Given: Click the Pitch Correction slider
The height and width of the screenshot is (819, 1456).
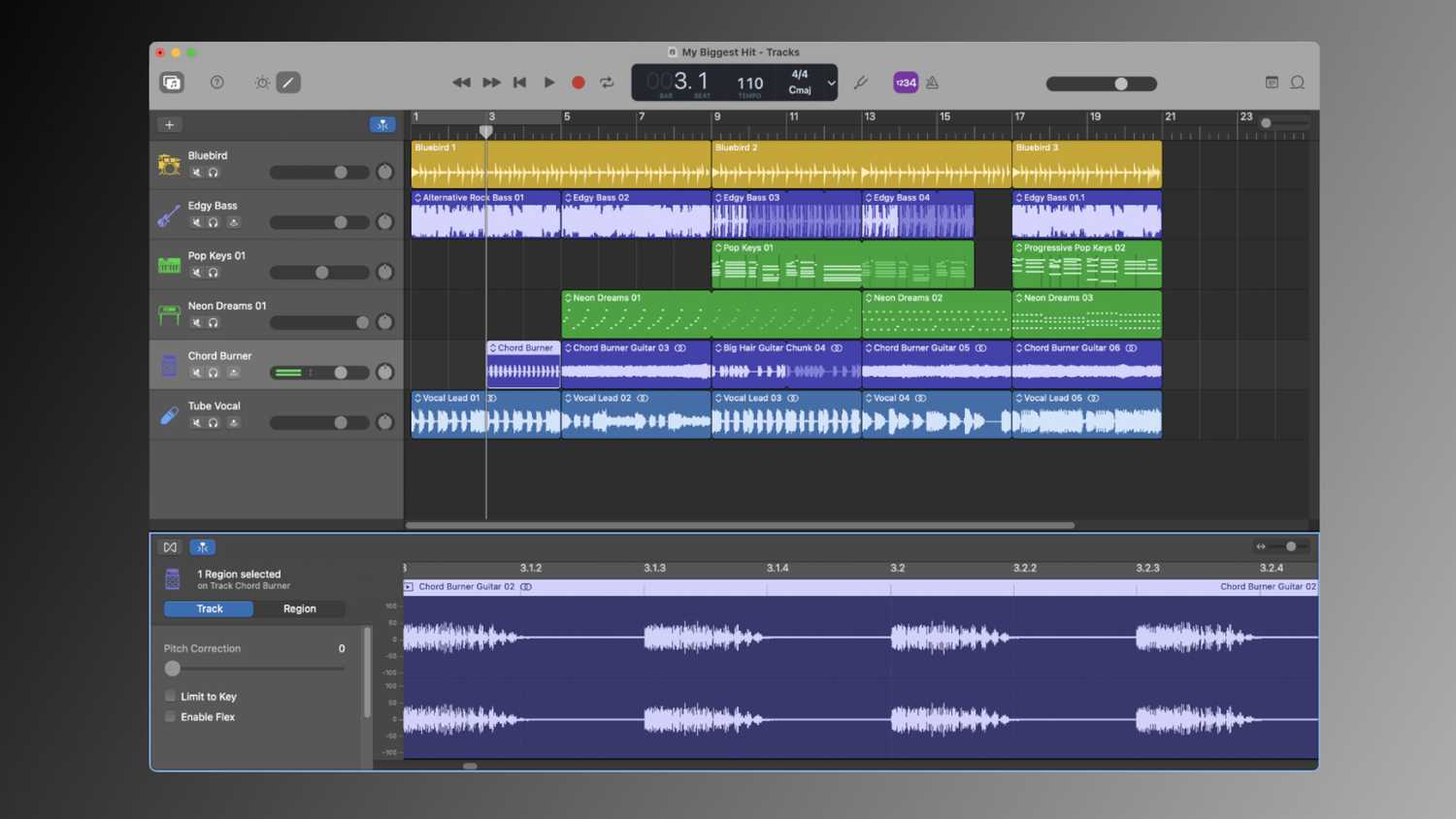Looking at the screenshot, I should (x=173, y=668).
